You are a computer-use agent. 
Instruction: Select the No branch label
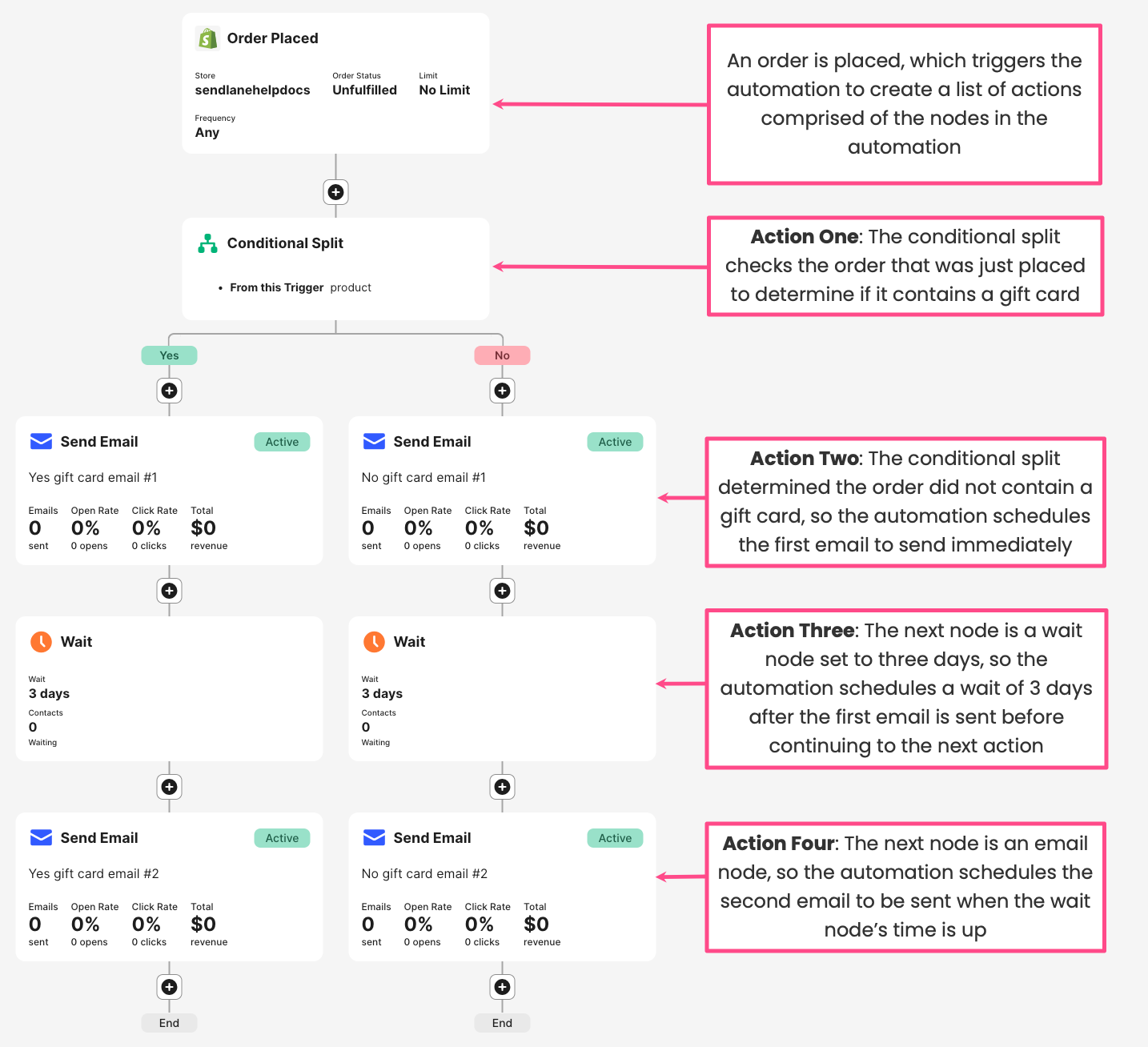pyautogui.click(x=502, y=355)
